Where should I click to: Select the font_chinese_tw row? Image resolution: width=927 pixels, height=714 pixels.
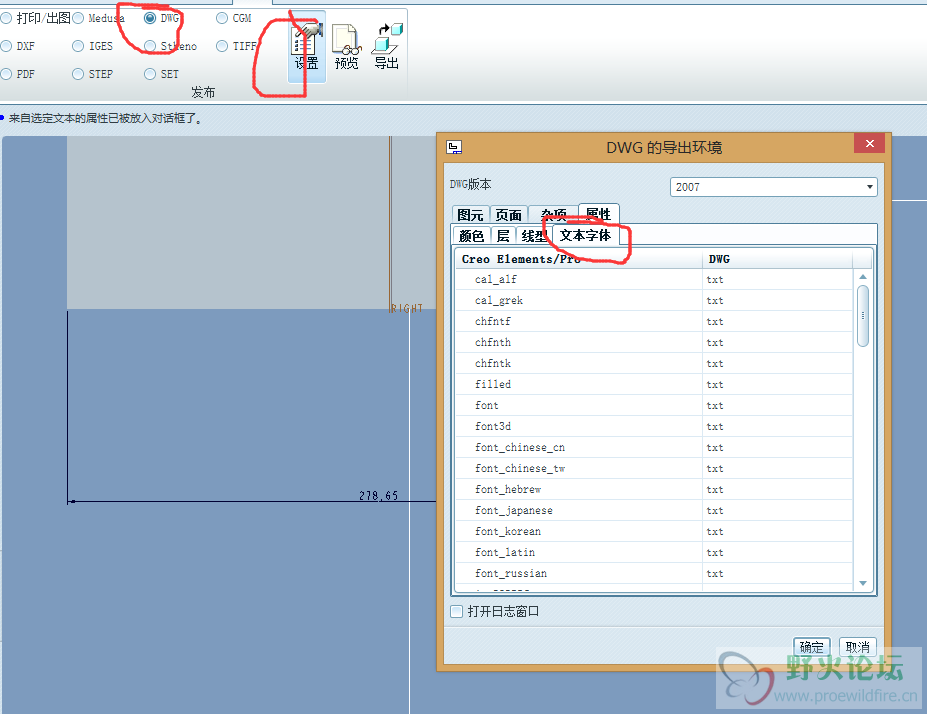654,468
